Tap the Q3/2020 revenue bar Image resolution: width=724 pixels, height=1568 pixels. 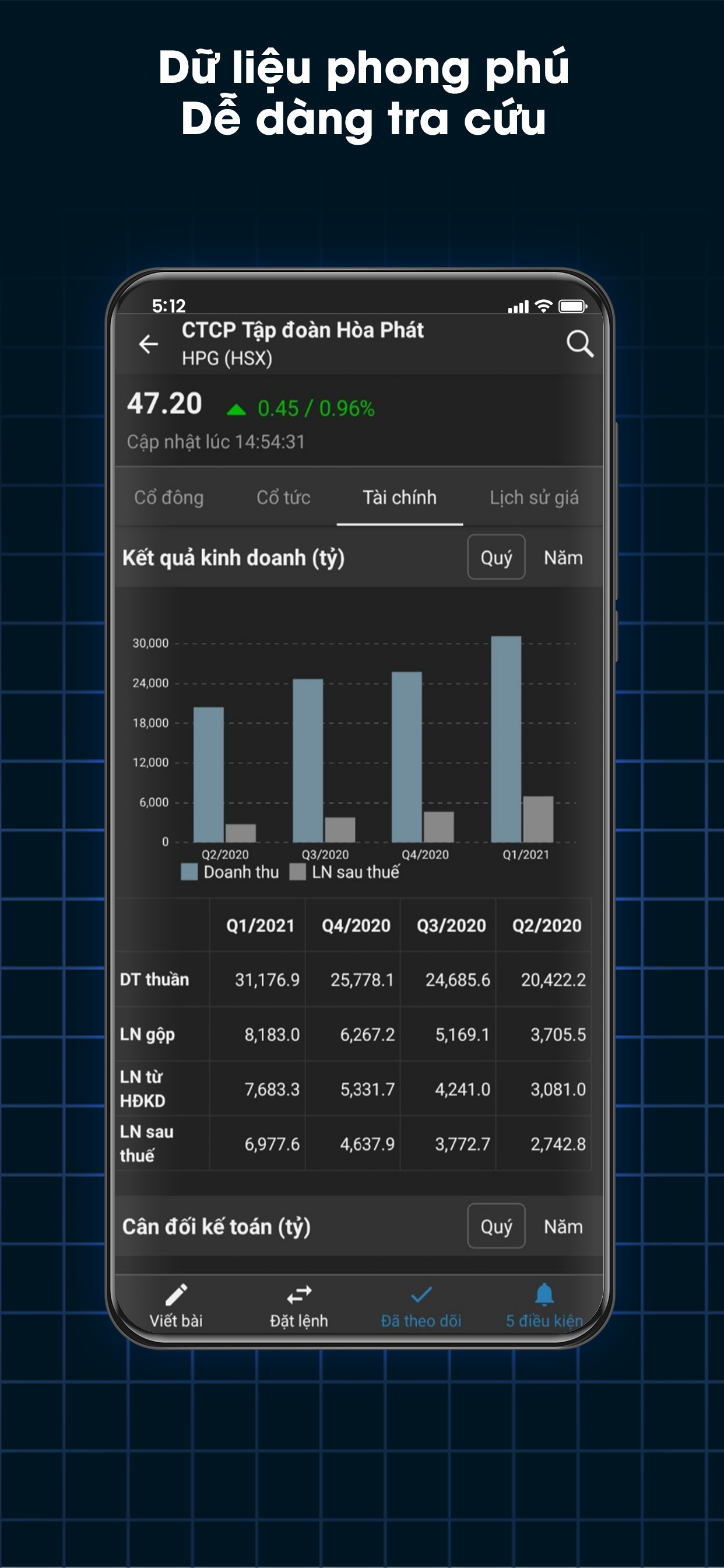pos(308,761)
